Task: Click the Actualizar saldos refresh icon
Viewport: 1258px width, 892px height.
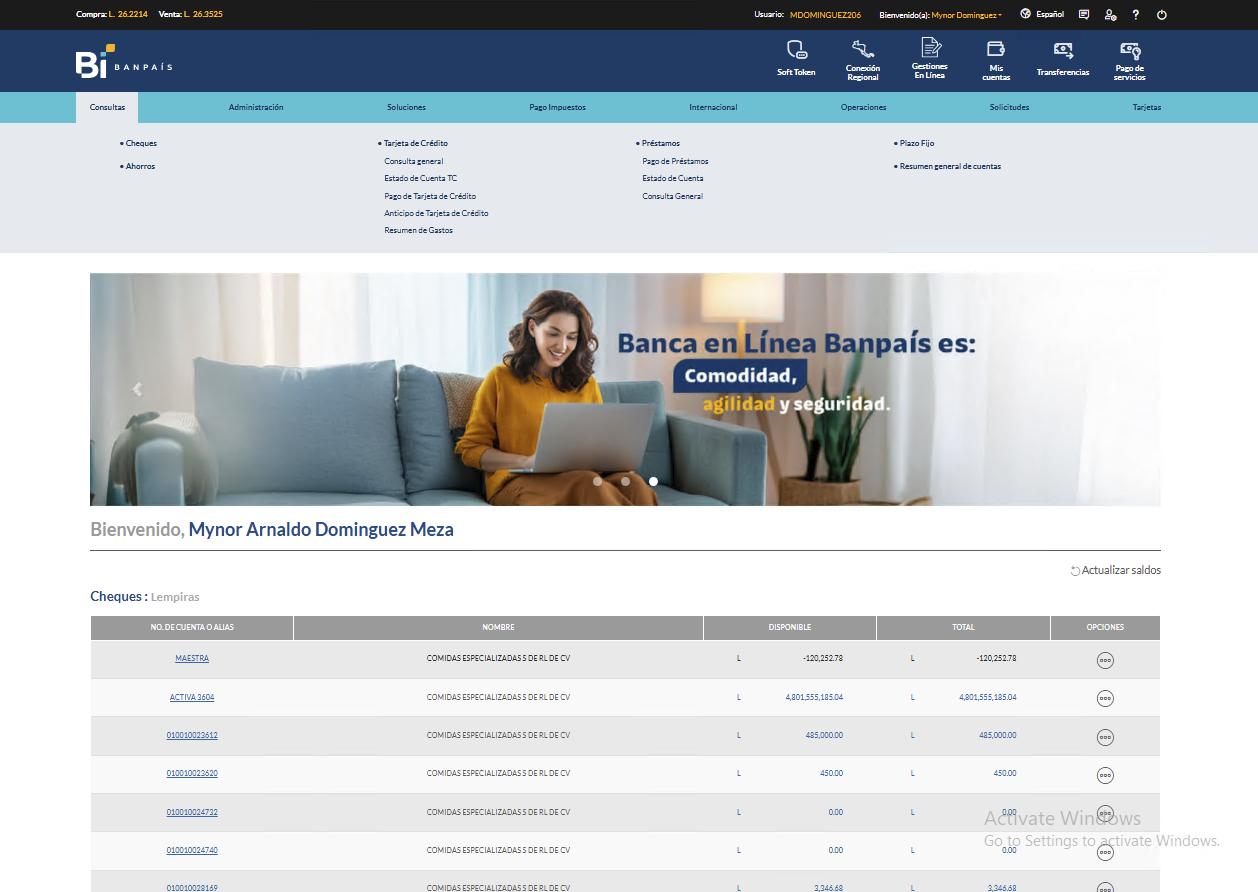Action: 1075,571
